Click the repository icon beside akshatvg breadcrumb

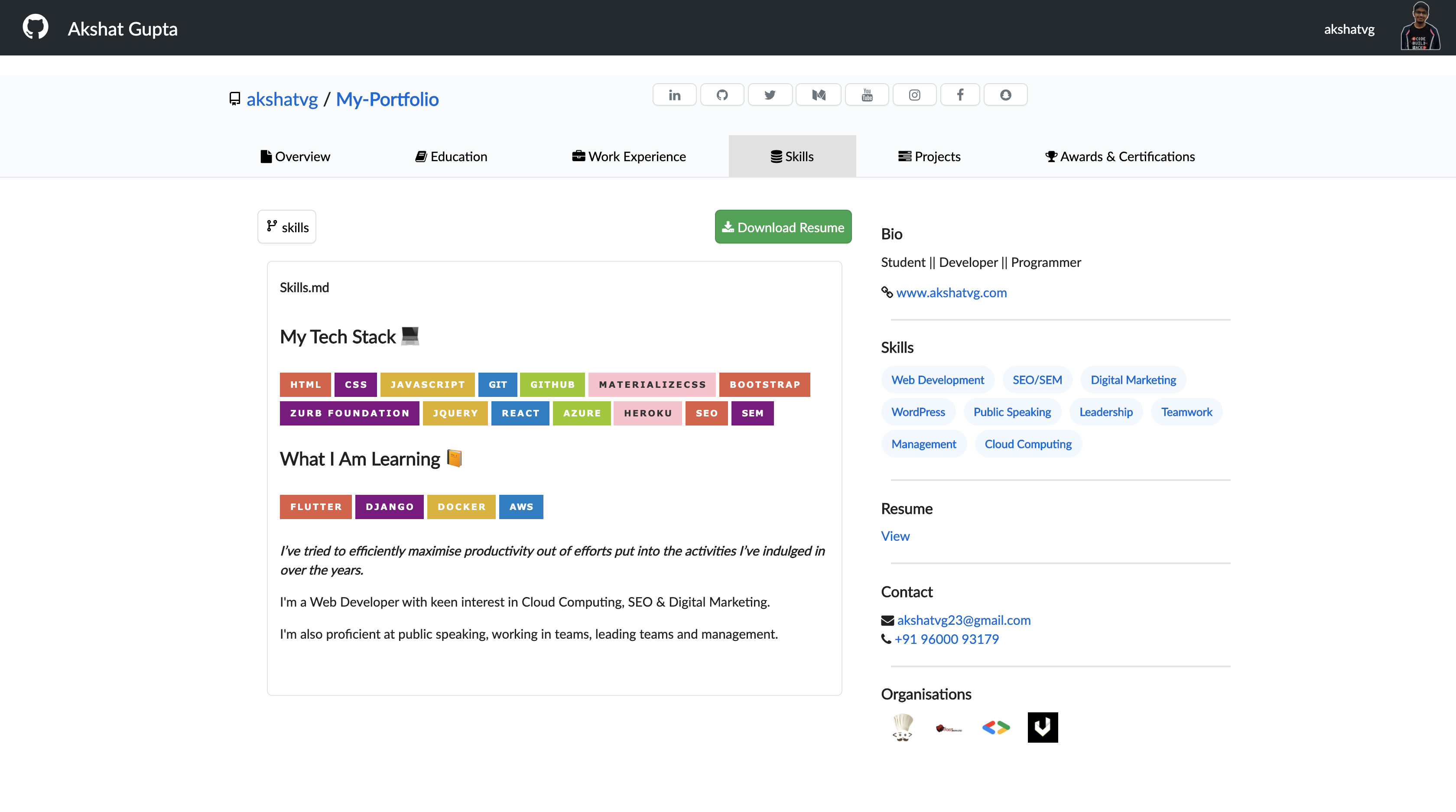(234, 99)
